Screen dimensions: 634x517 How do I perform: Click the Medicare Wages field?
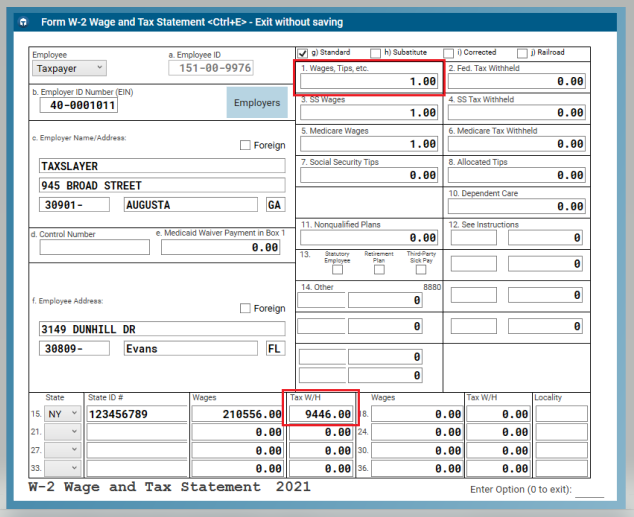[369, 143]
